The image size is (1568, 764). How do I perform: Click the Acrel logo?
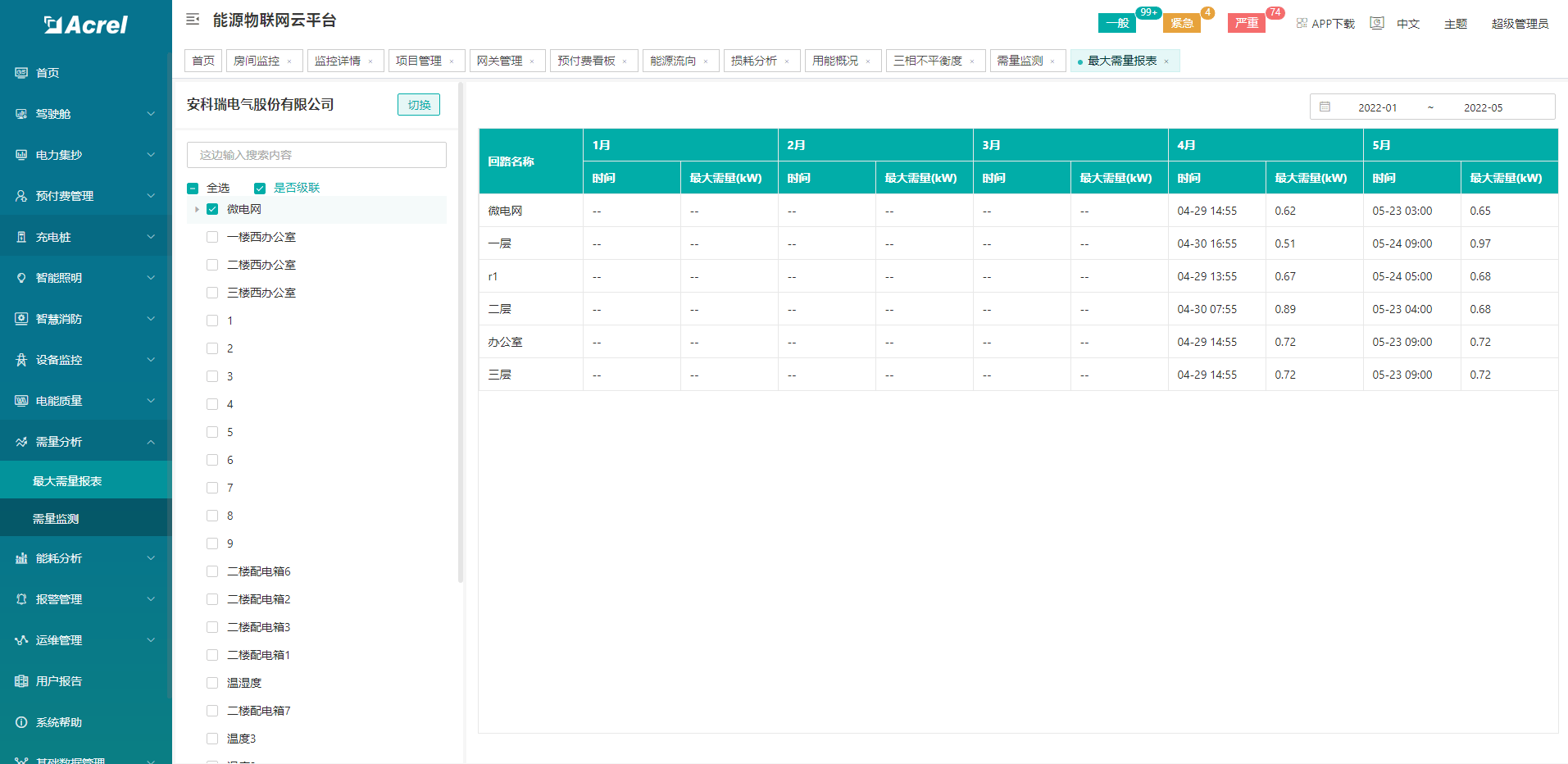86,25
